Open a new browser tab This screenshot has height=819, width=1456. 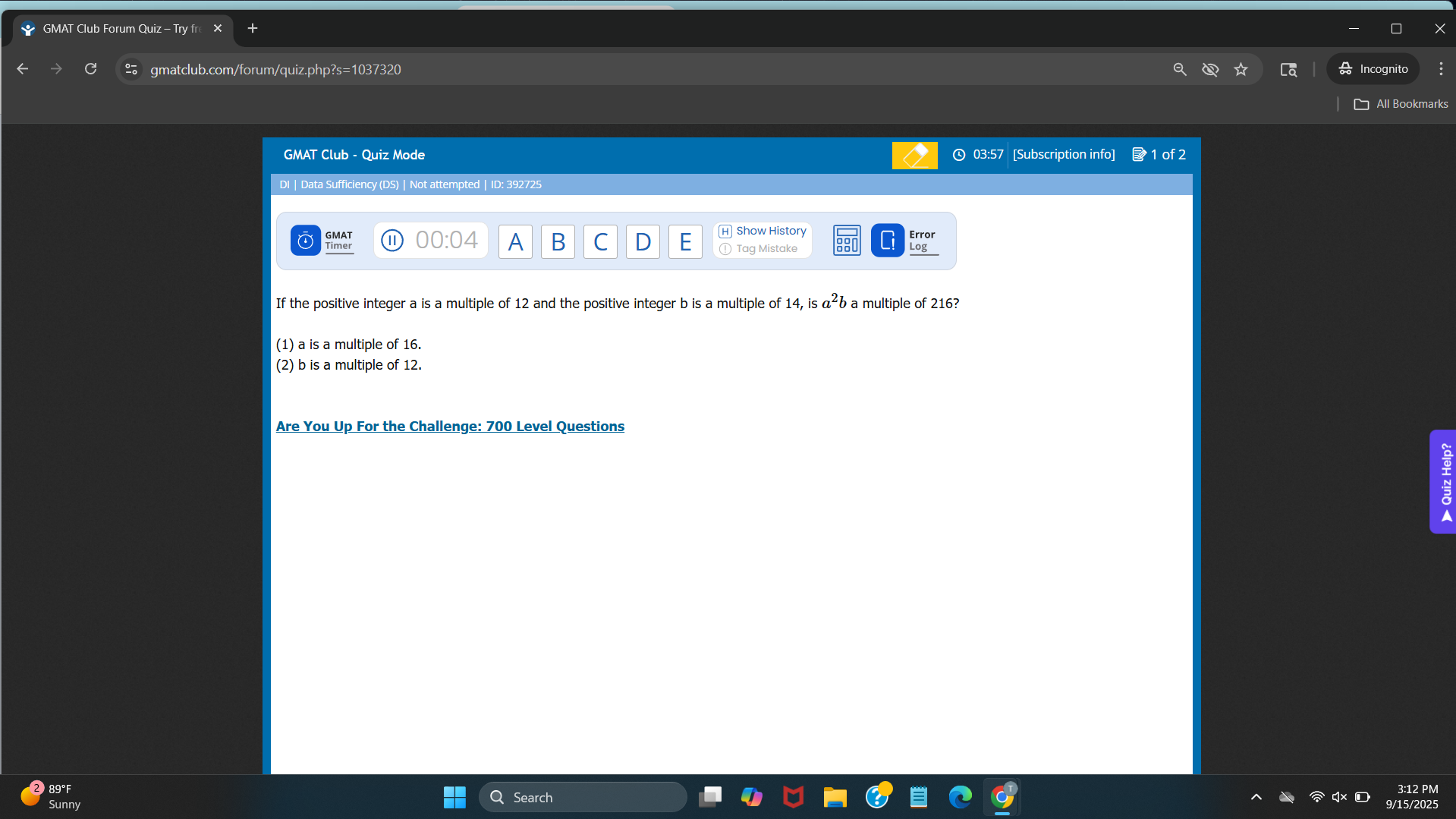click(x=253, y=29)
